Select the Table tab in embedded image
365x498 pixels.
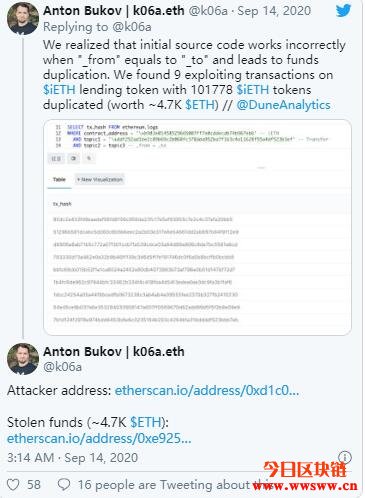(59, 180)
